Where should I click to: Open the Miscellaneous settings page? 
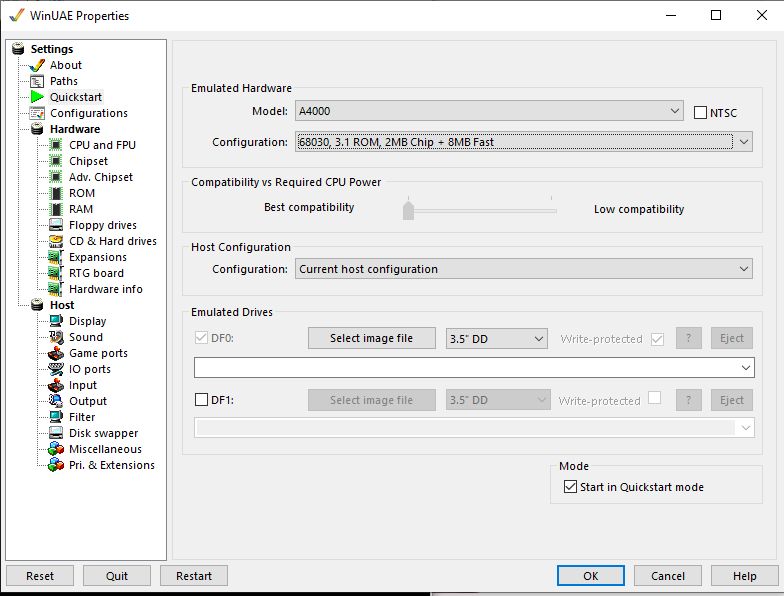click(105, 449)
